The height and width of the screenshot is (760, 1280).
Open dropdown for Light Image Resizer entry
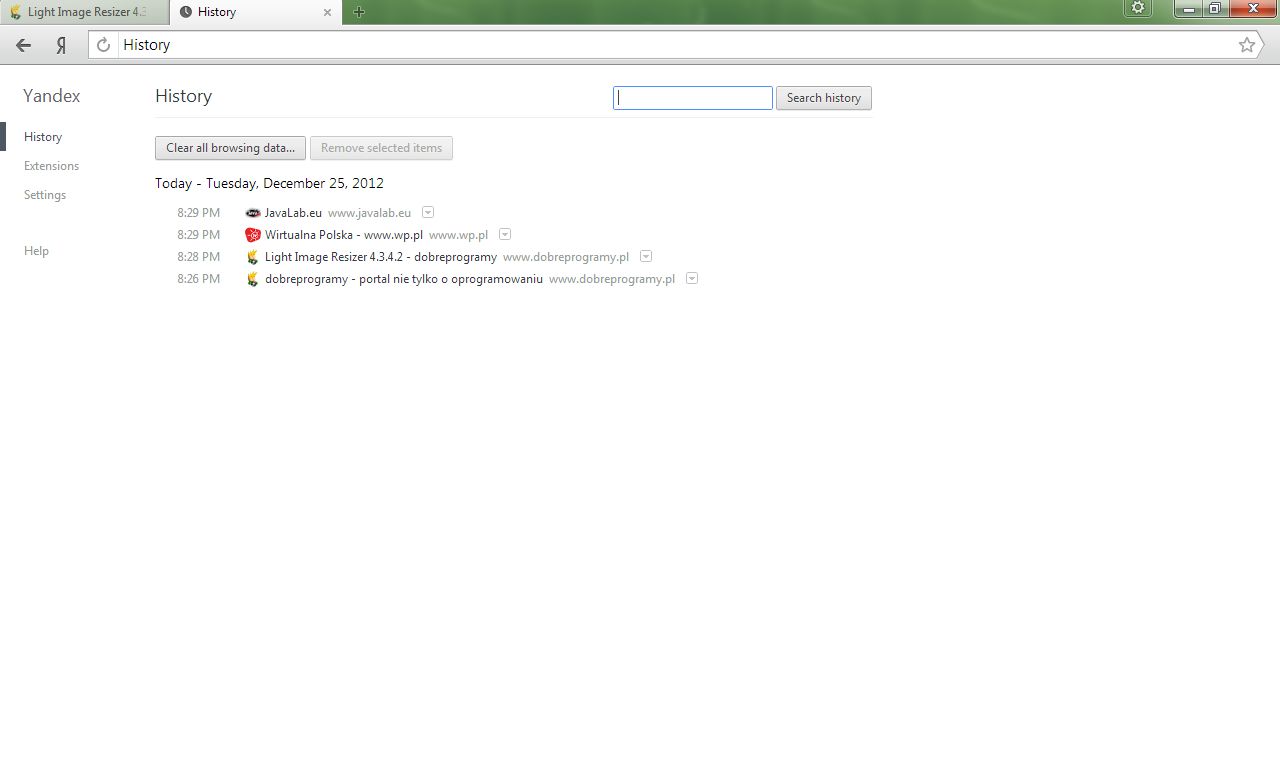coord(646,256)
